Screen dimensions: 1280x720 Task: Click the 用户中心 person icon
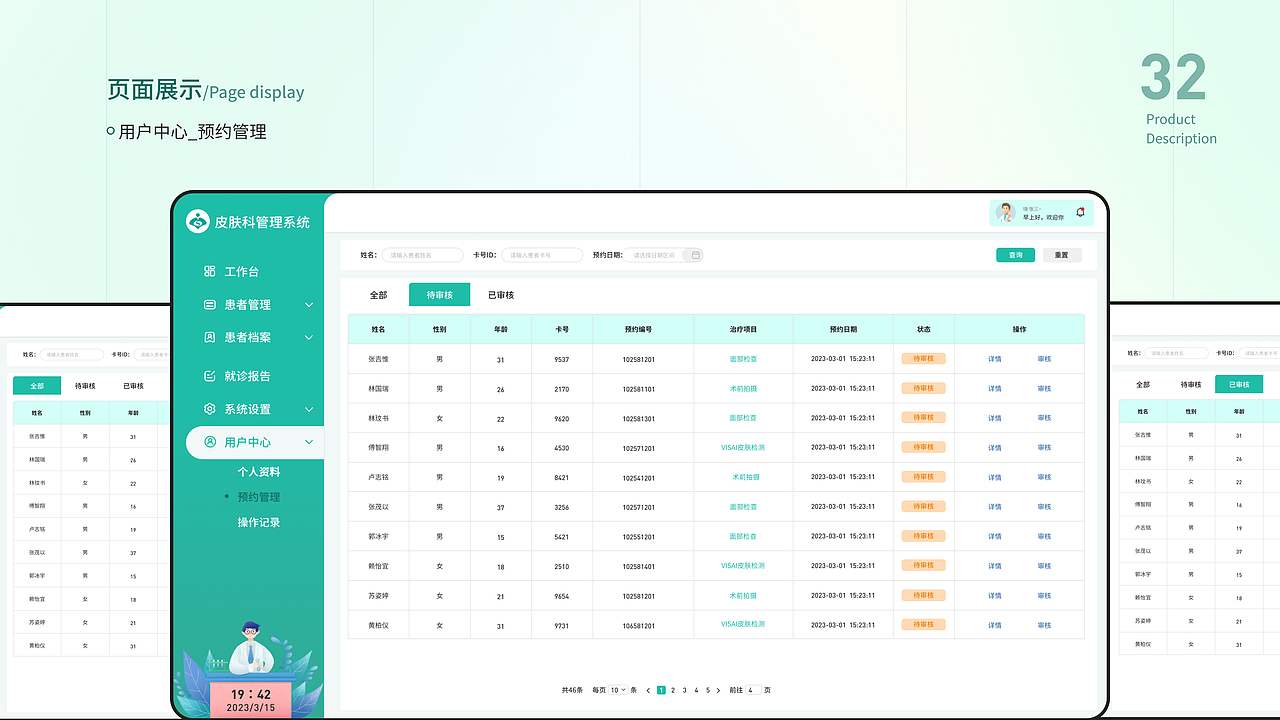[x=210, y=442]
